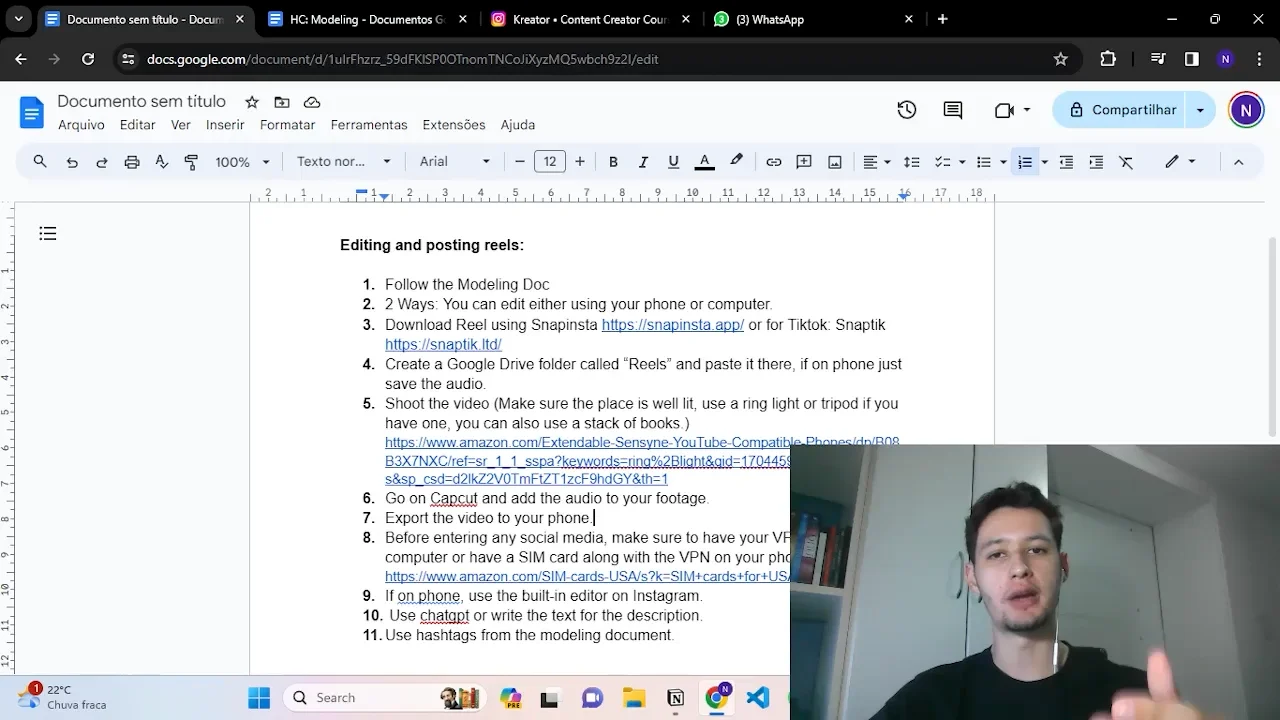
Task: Open numbered list style options arrow
Action: click(x=1044, y=162)
